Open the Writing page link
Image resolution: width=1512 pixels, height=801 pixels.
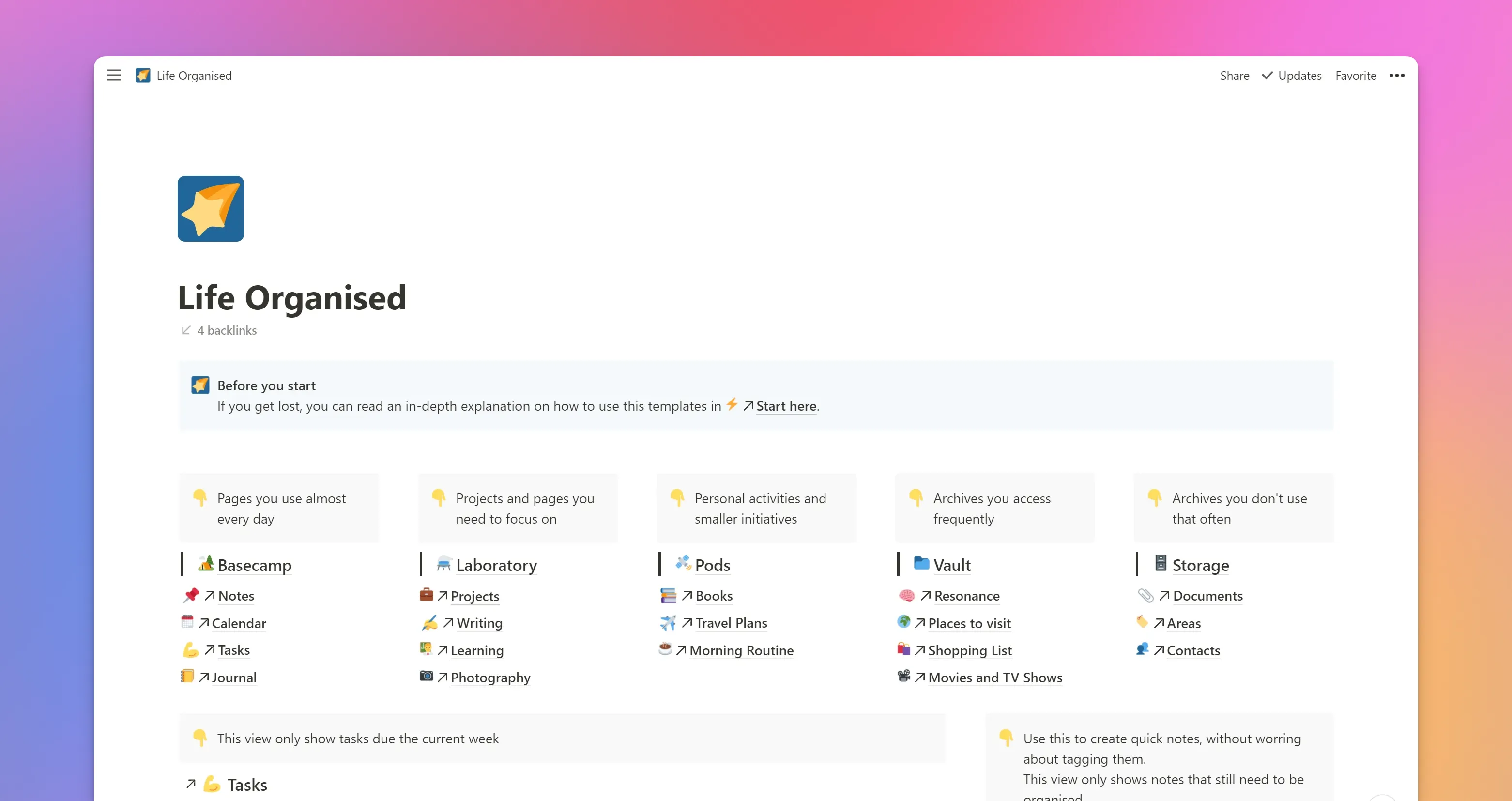(479, 622)
